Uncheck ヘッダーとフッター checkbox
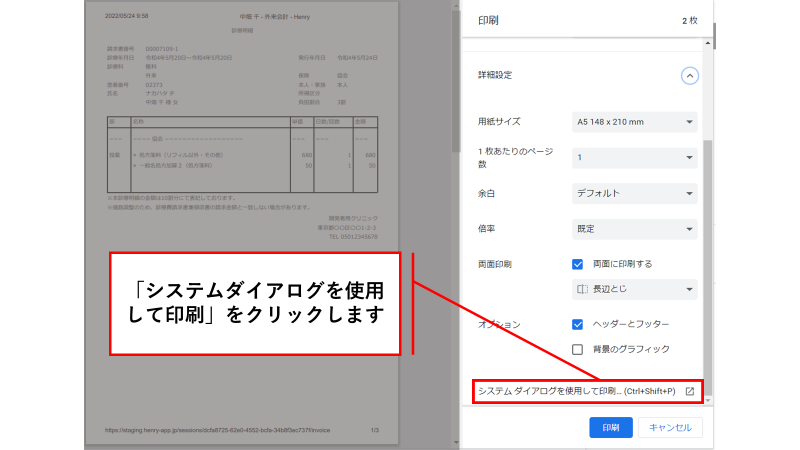This screenshot has height=450, width=800. (577, 324)
